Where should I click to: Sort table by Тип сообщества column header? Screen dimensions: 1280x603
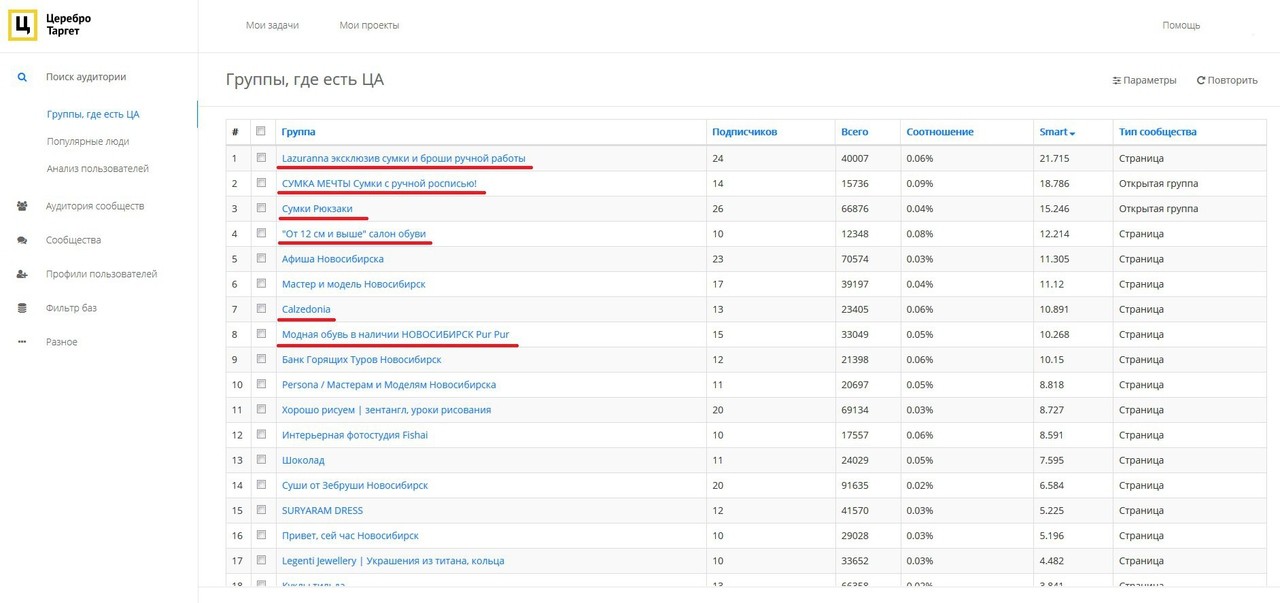click(x=1158, y=132)
